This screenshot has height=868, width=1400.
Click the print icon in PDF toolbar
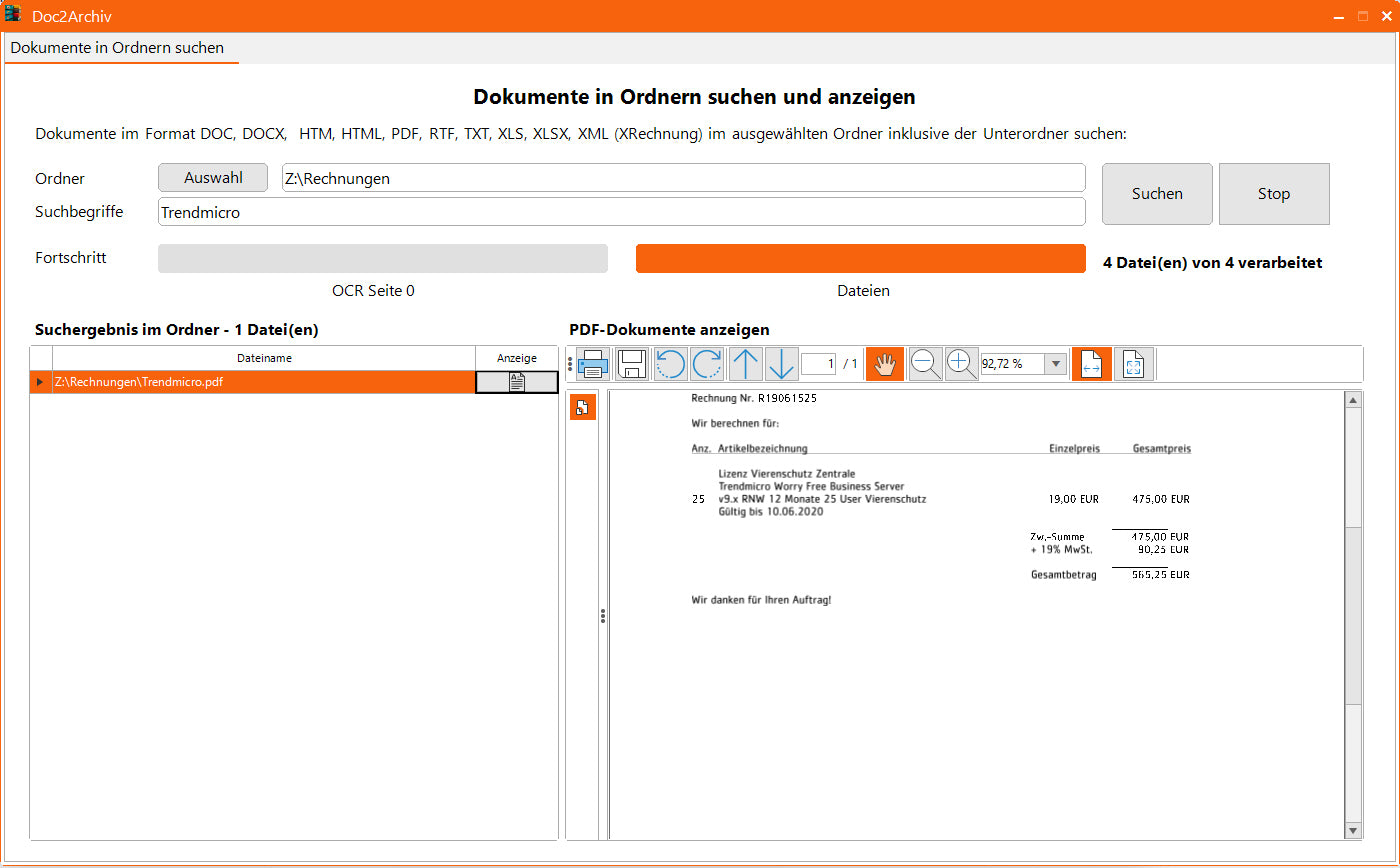pyautogui.click(x=593, y=364)
